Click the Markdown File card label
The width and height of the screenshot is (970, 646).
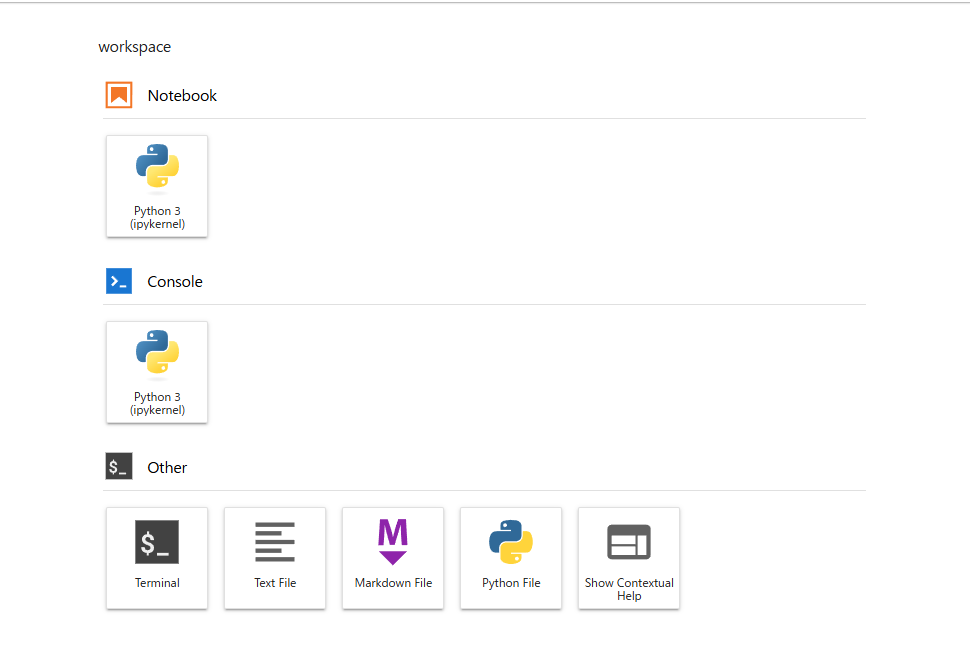393,583
